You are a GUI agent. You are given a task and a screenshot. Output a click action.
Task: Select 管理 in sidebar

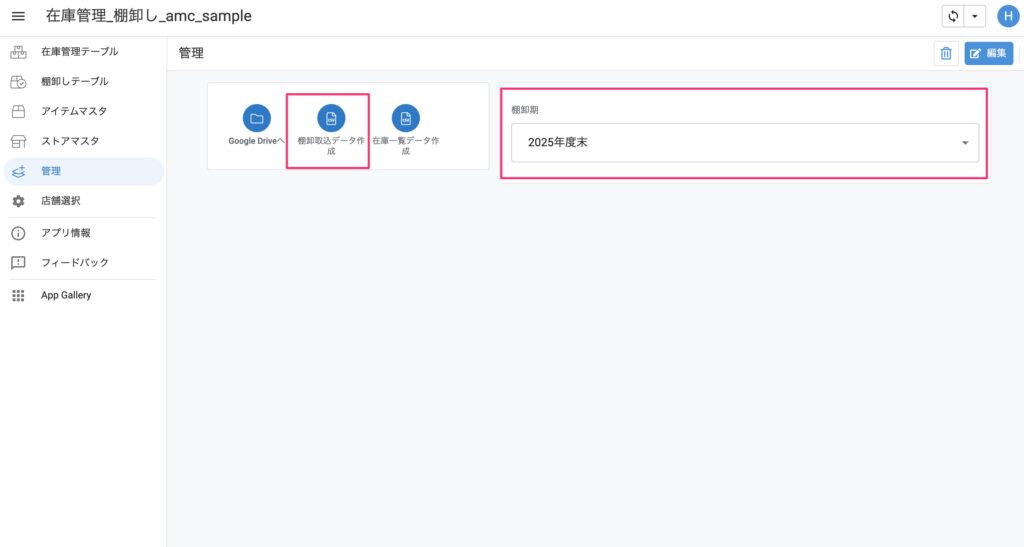click(84, 171)
